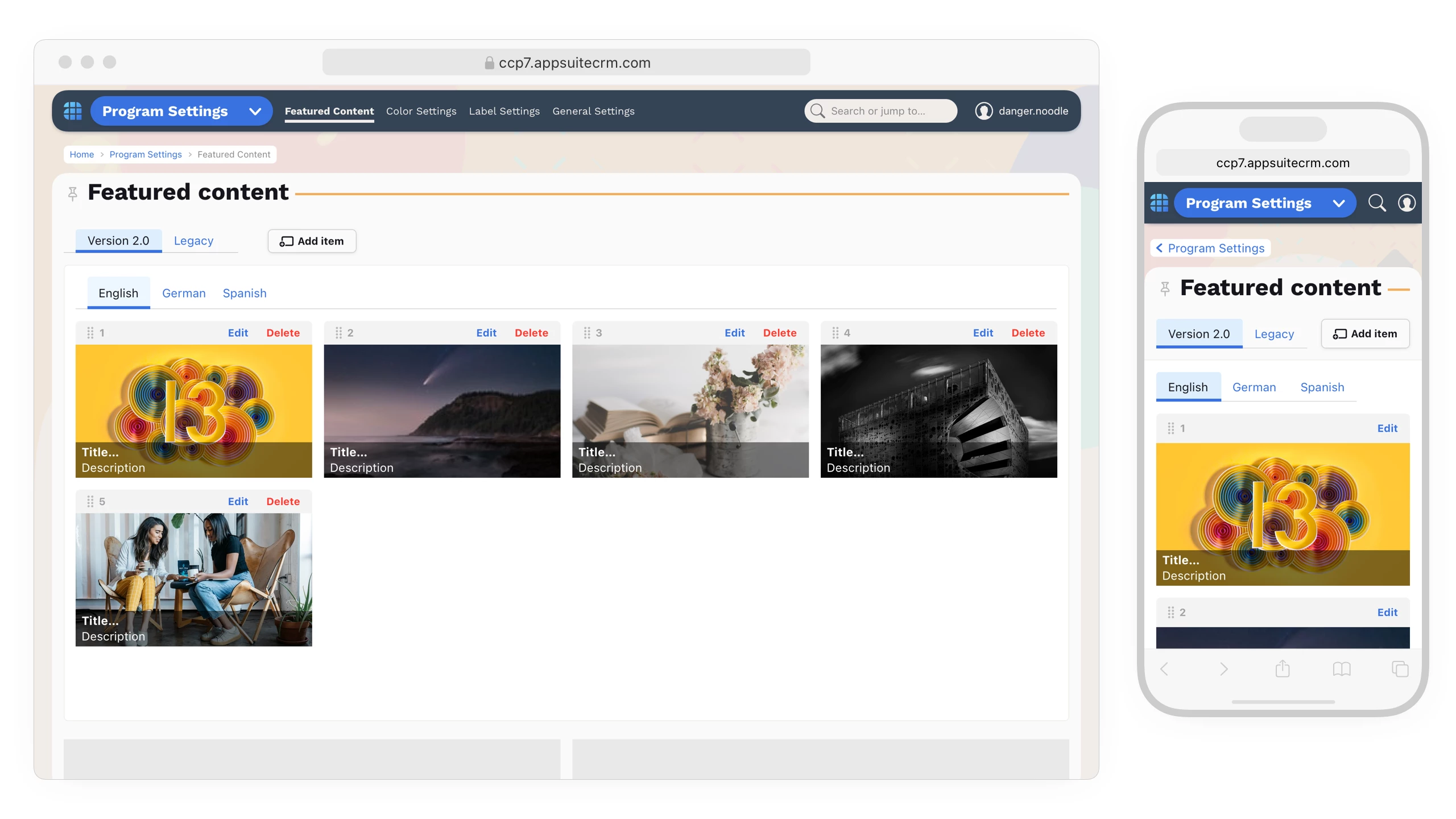Click the desktop Add item button

(x=312, y=241)
